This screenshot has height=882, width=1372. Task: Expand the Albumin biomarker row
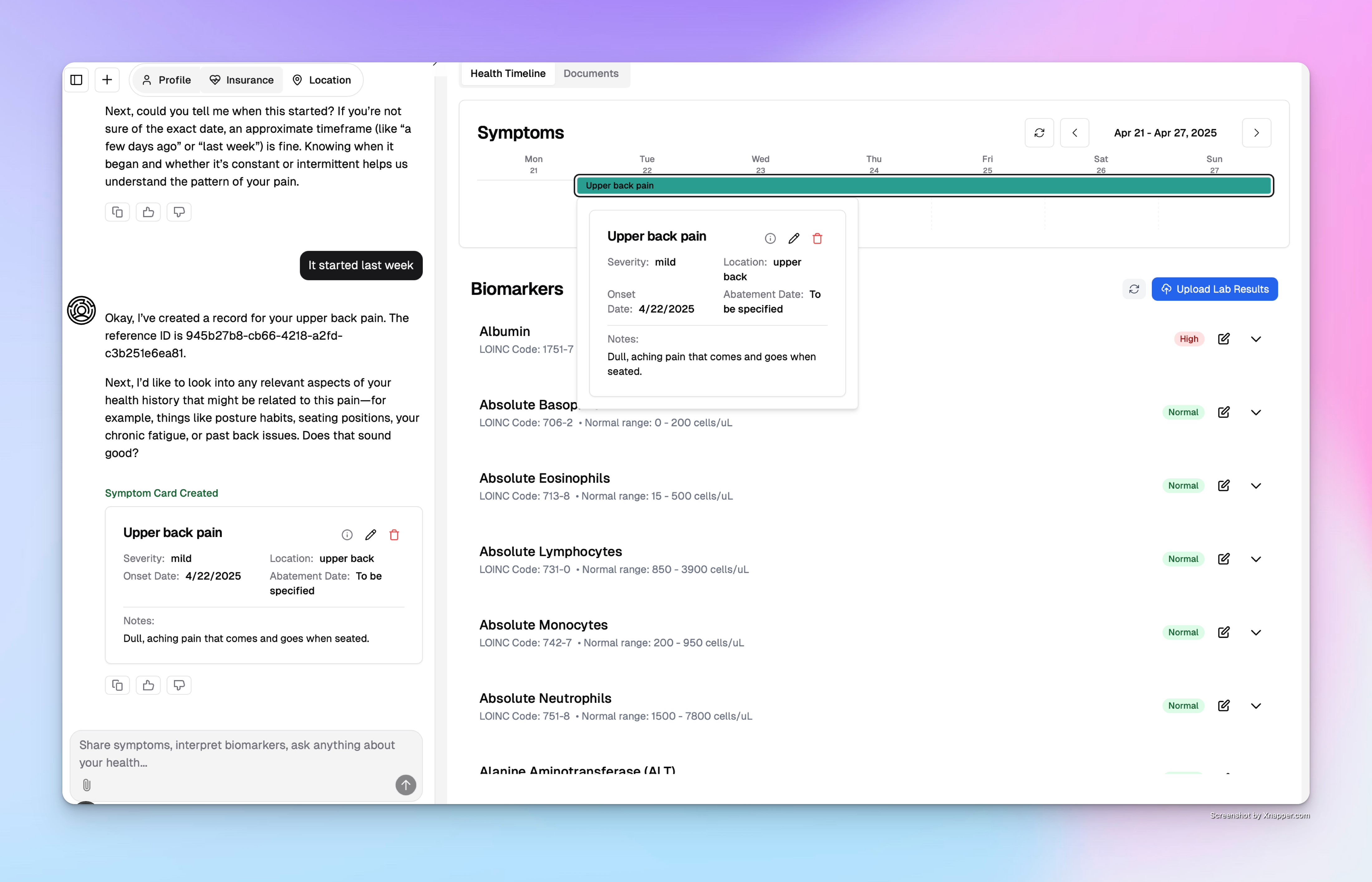coord(1255,338)
